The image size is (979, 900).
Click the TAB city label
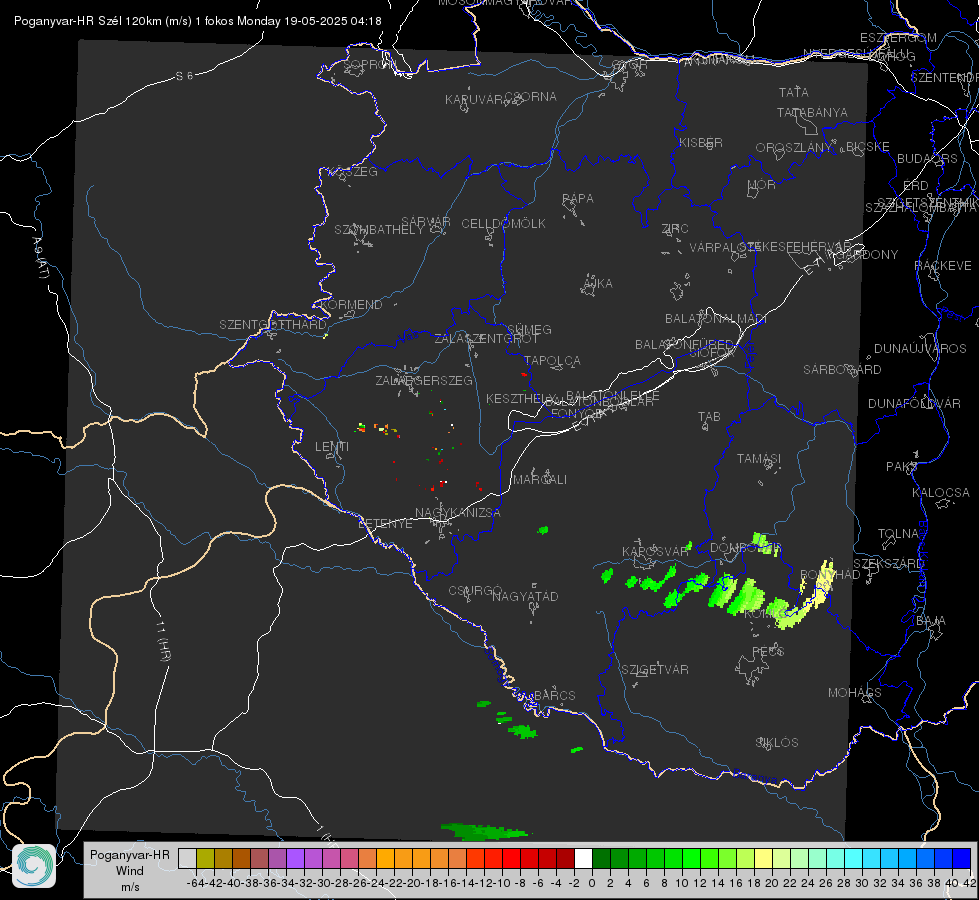click(x=709, y=417)
